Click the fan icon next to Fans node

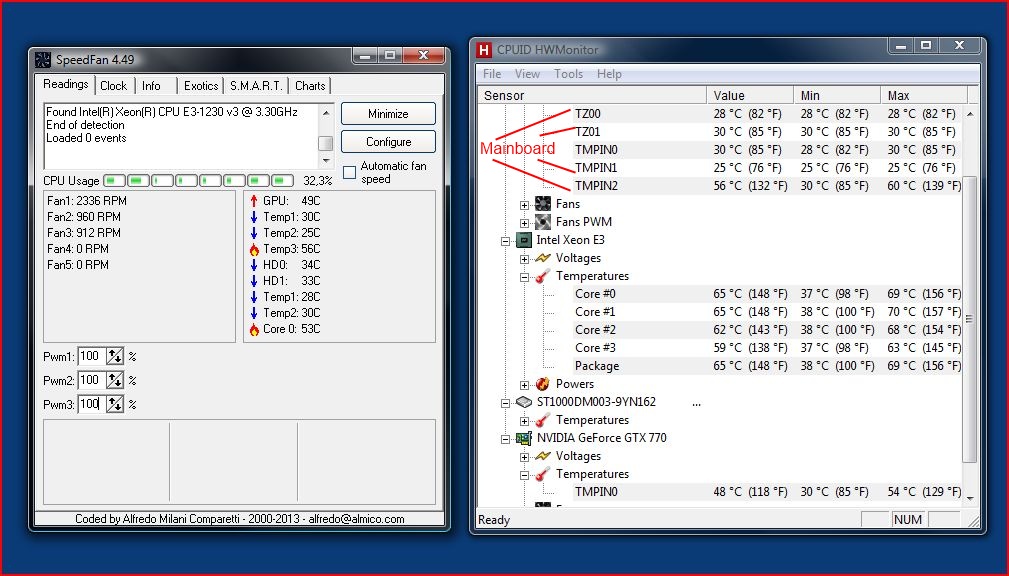pos(542,204)
